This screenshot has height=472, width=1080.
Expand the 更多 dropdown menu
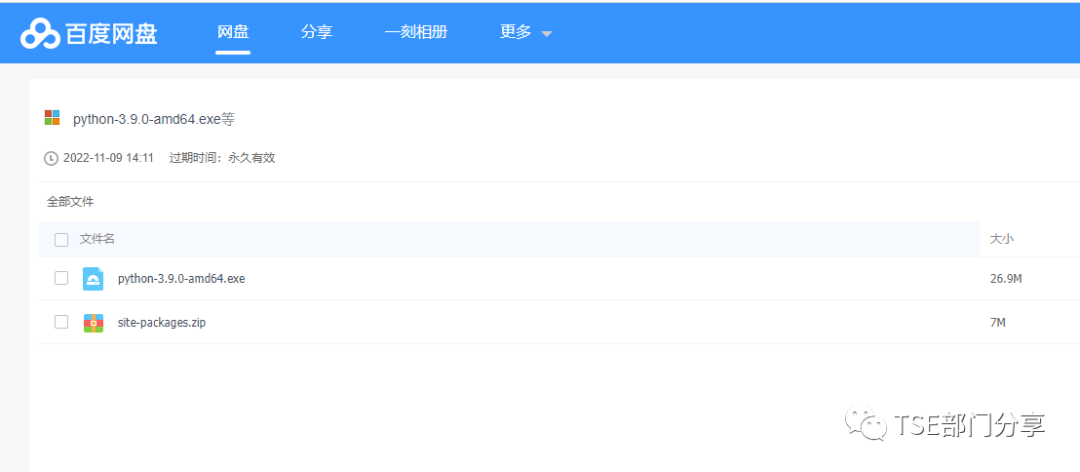(526, 32)
